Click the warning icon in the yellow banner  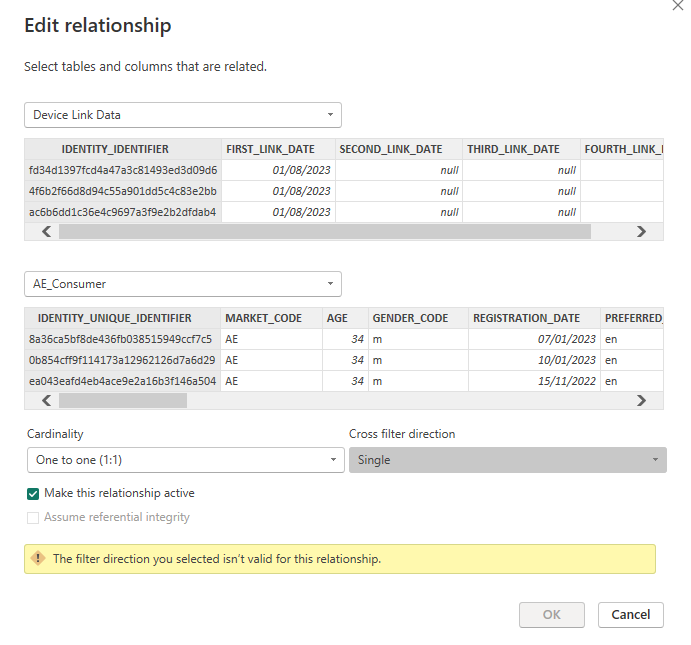click(x=38, y=559)
